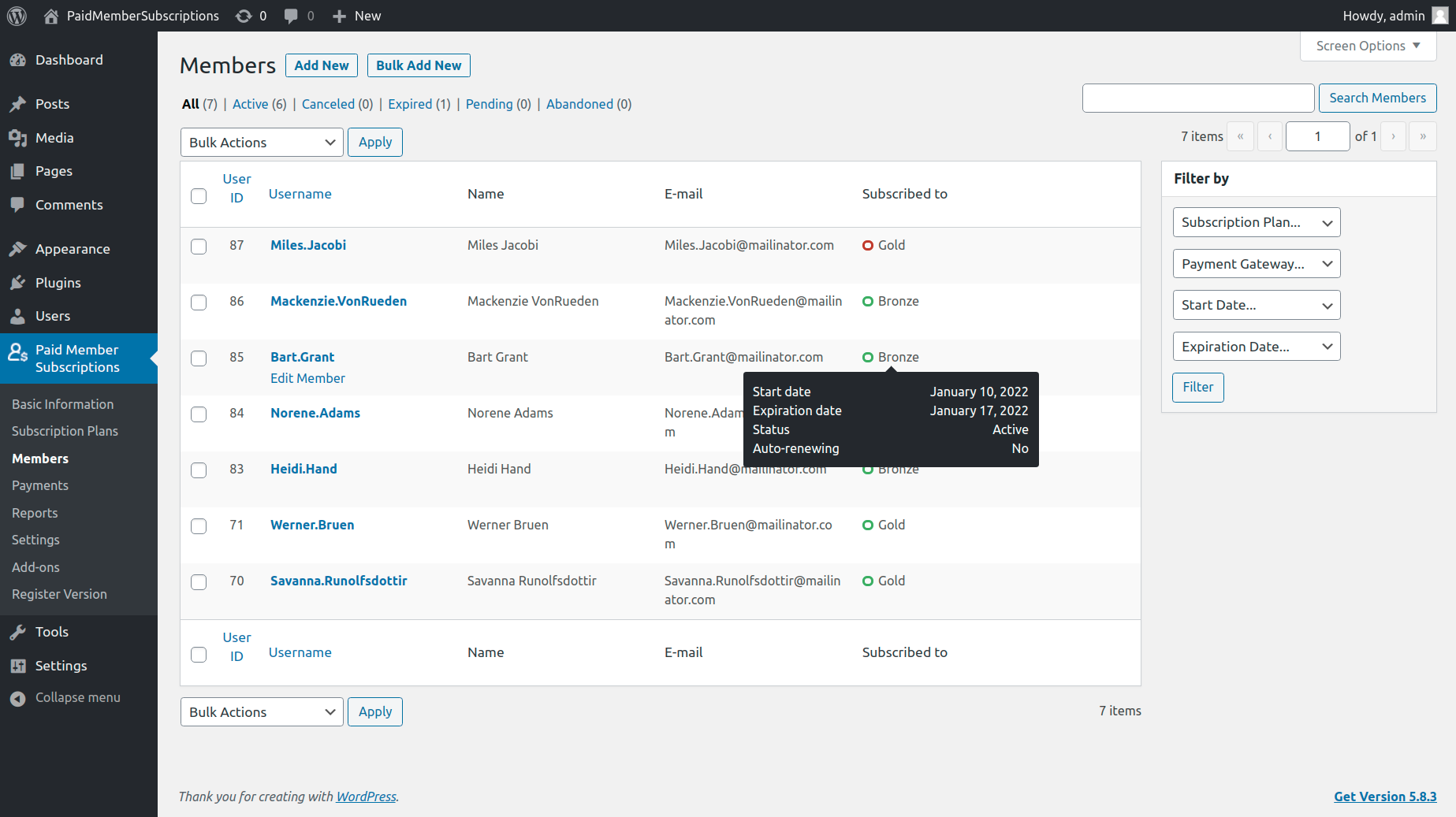Click the admin avatar icon
Viewport: 1456px width, 817px height.
[x=1439, y=16]
